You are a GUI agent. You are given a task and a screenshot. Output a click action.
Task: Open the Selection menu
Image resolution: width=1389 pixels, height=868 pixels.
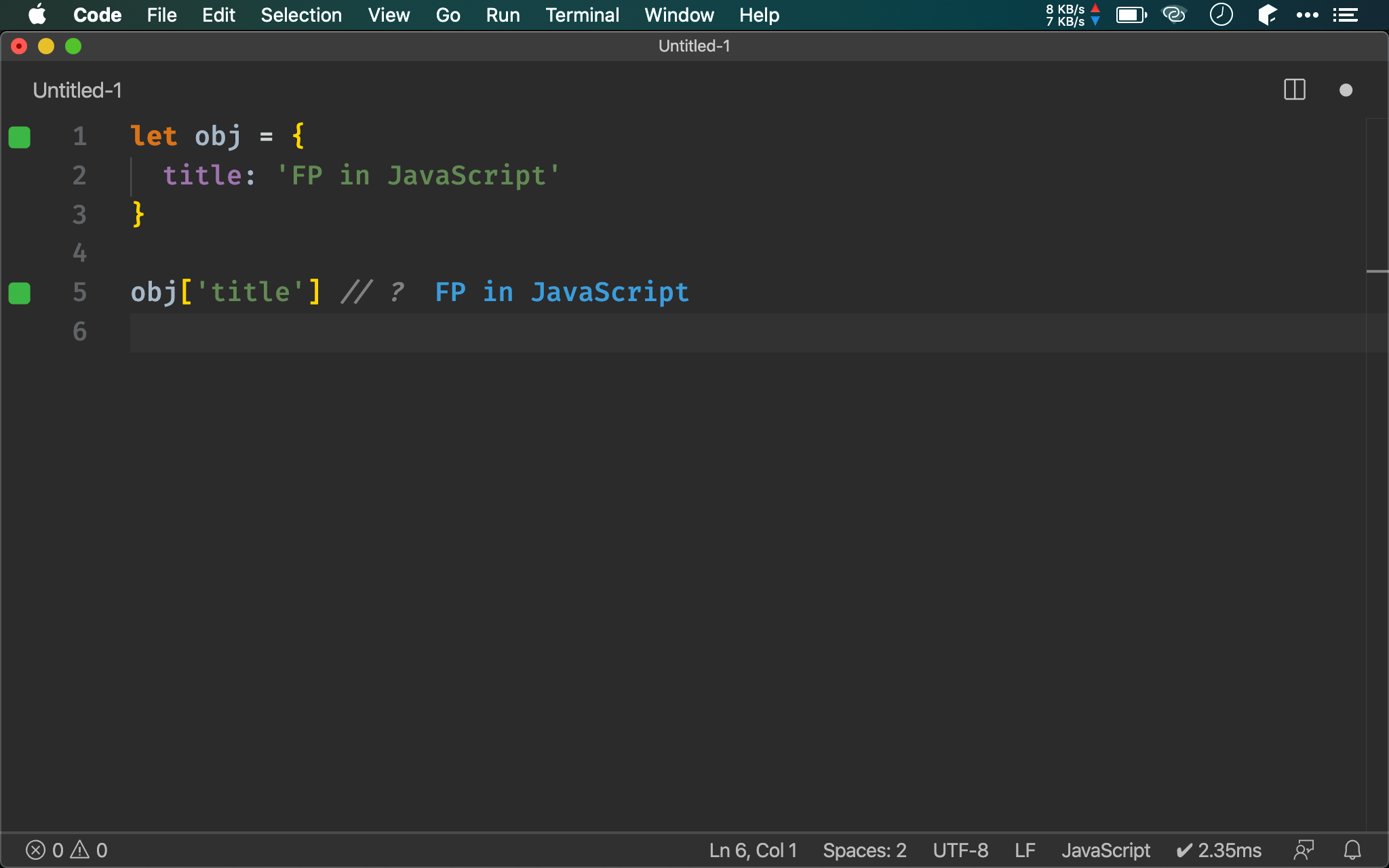pos(301,15)
